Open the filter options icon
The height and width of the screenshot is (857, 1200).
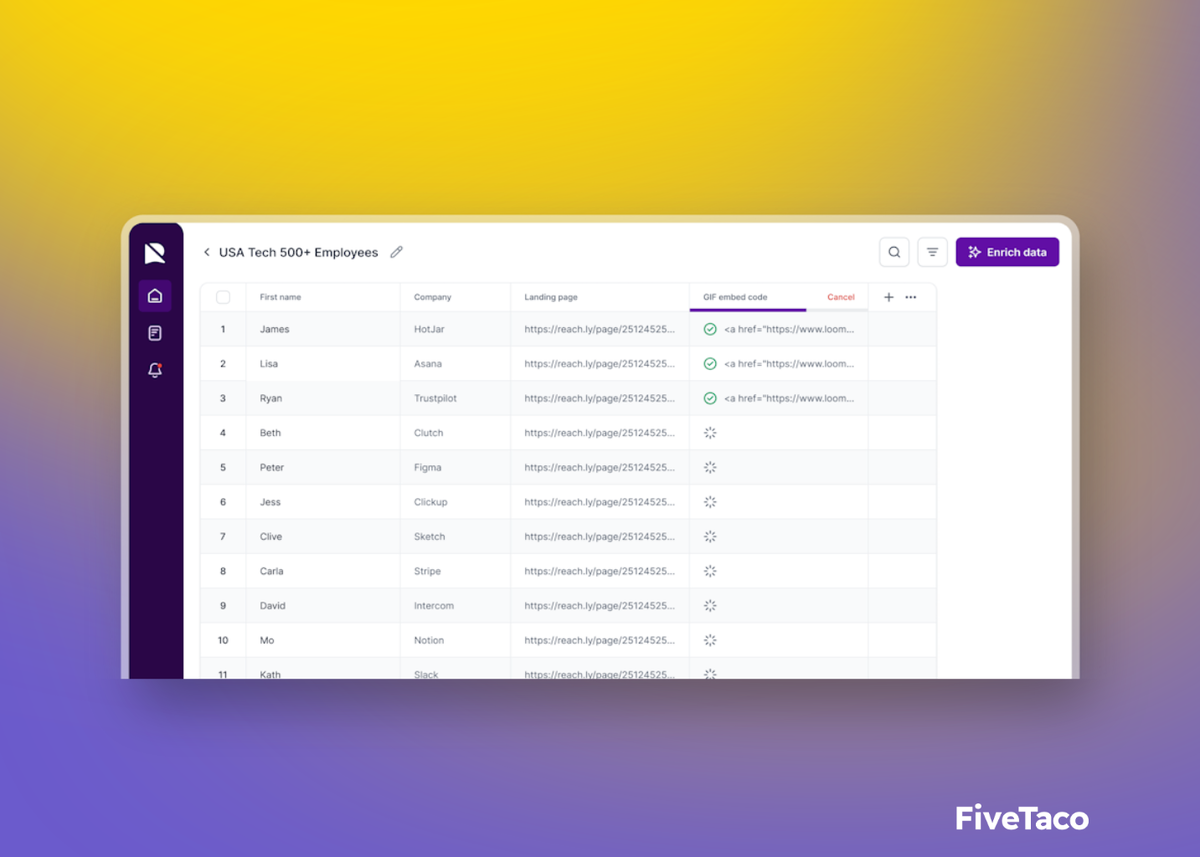click(932, 252)
